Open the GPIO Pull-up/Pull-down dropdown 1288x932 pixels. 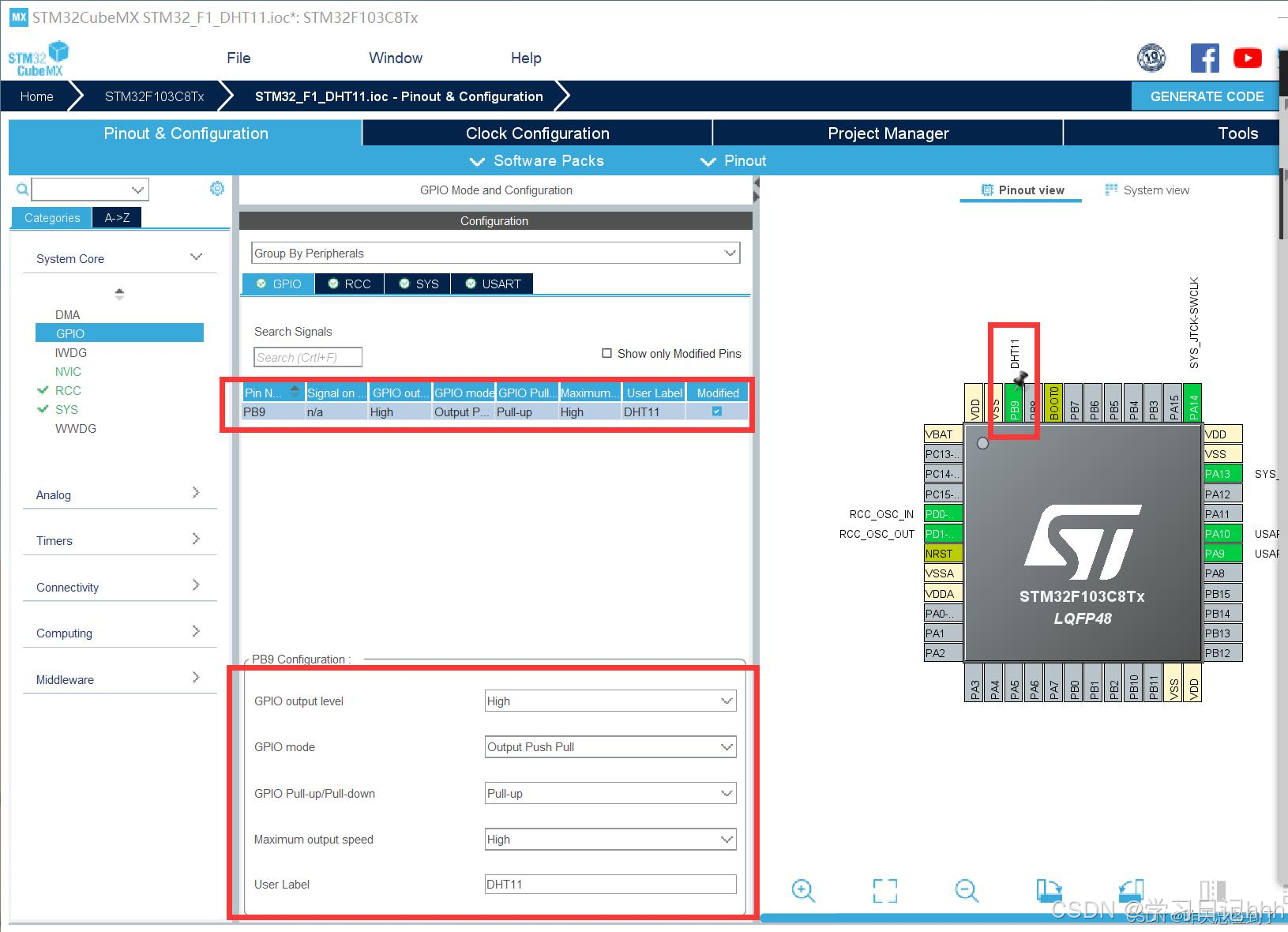coord(610,793)
